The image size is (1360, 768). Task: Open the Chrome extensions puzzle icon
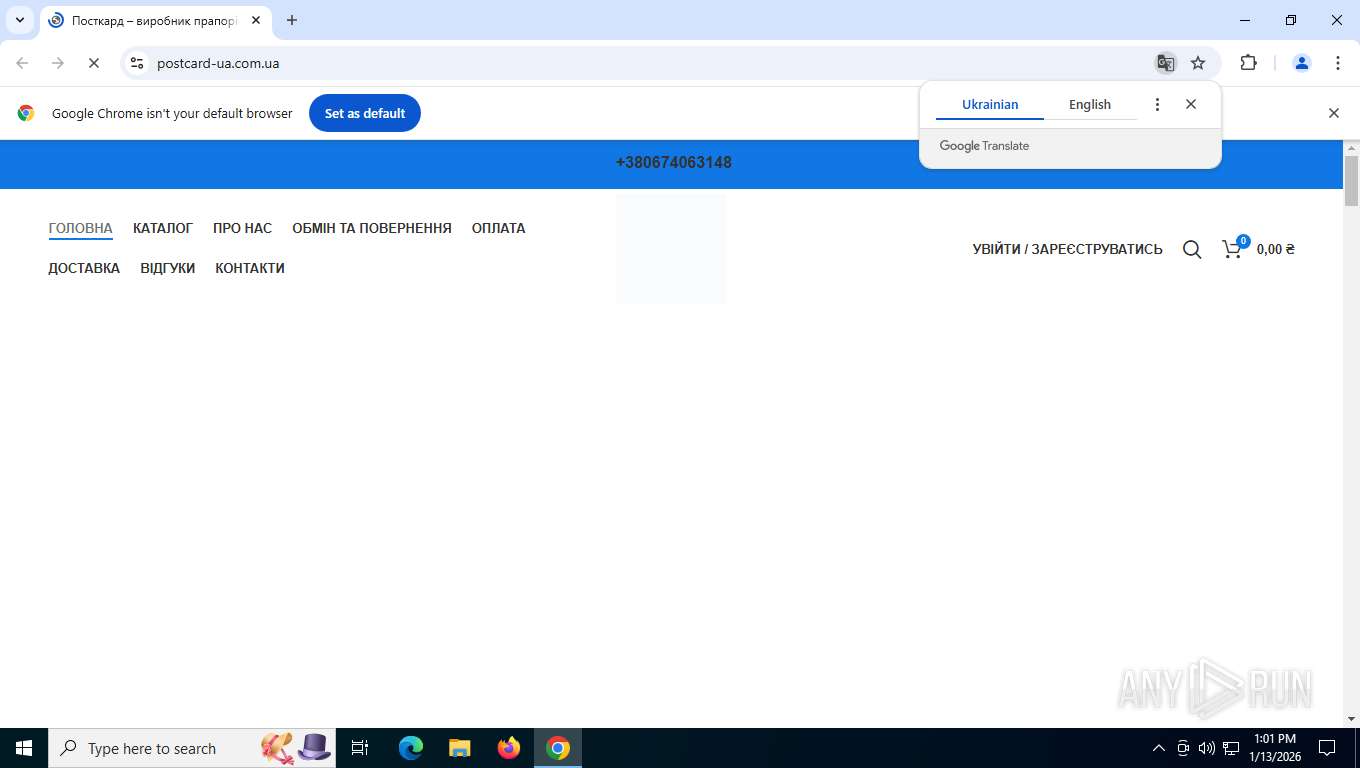[x=1248, y=63]
